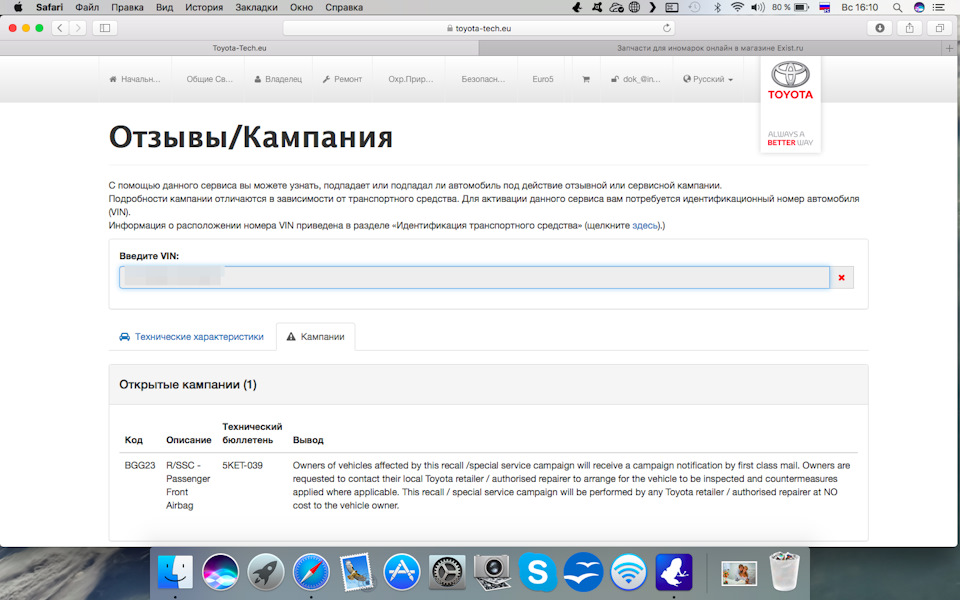
Task: Click the Safari reload page icon
Action: coord(667,28)
